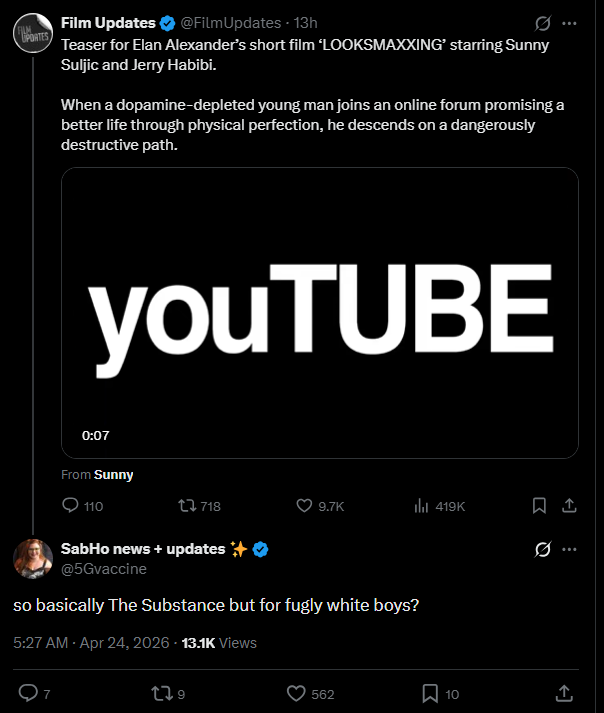
Task: Open more options for Film Updates post
Action: pos(570,23)
